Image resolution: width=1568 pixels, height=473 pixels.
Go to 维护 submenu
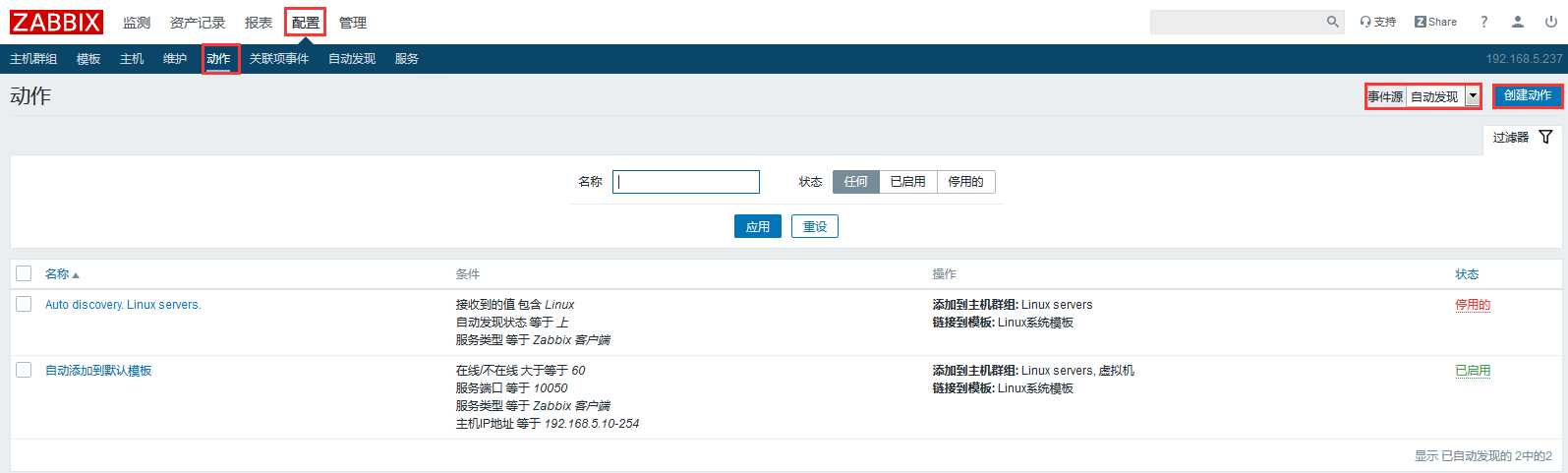point(175,59)
